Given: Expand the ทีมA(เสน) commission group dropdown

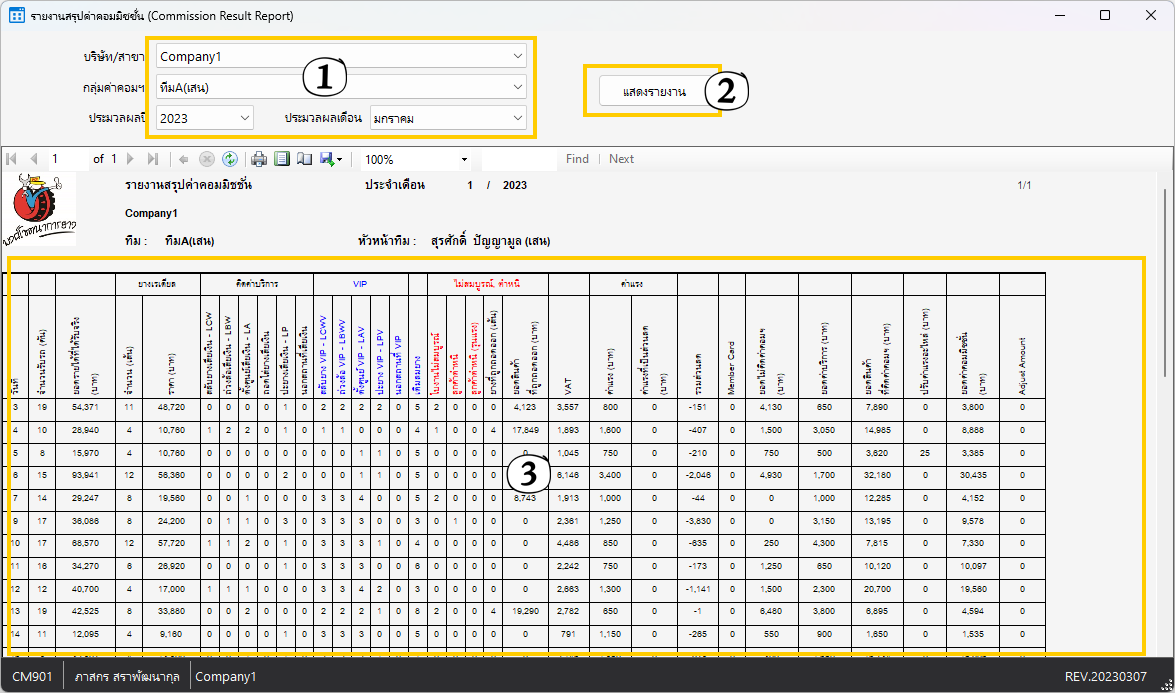Looking at the screenshot, I should click(x=340, y=87).
